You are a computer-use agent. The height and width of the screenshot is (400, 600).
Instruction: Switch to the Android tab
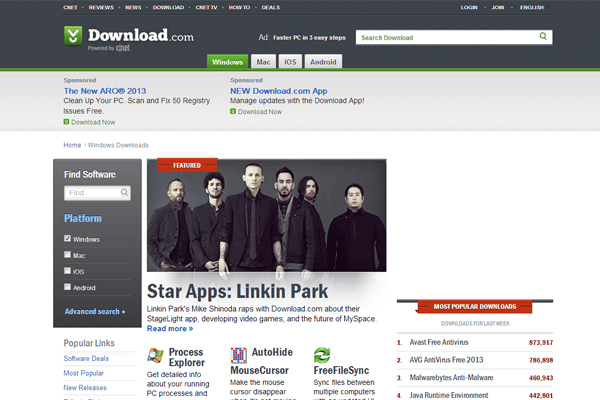click(x=323, y=62)
